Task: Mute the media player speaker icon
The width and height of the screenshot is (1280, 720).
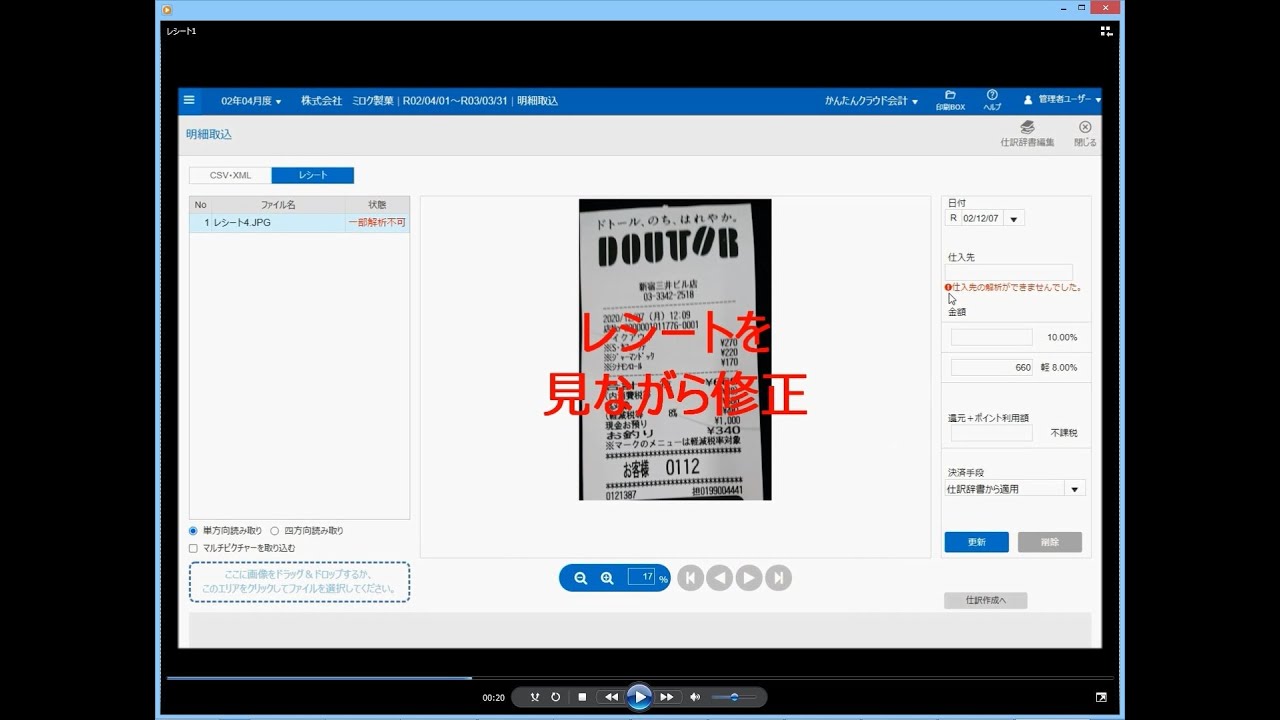Action: click(695, 697)
